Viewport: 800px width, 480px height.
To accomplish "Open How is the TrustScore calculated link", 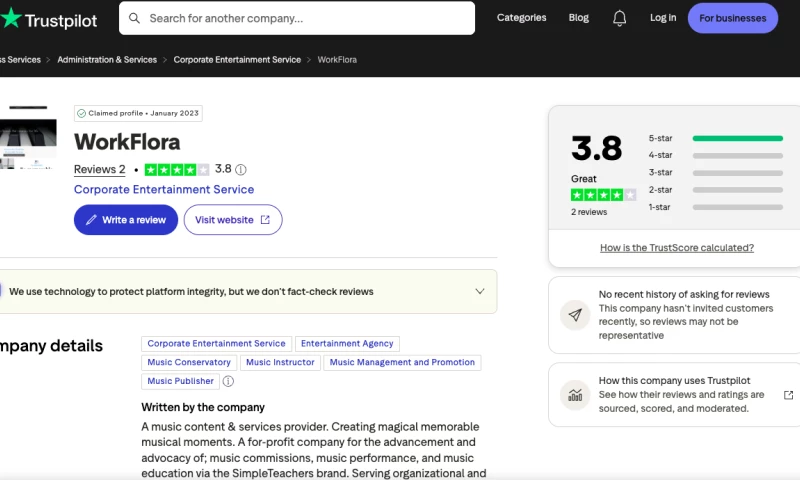I will point(677,248).
